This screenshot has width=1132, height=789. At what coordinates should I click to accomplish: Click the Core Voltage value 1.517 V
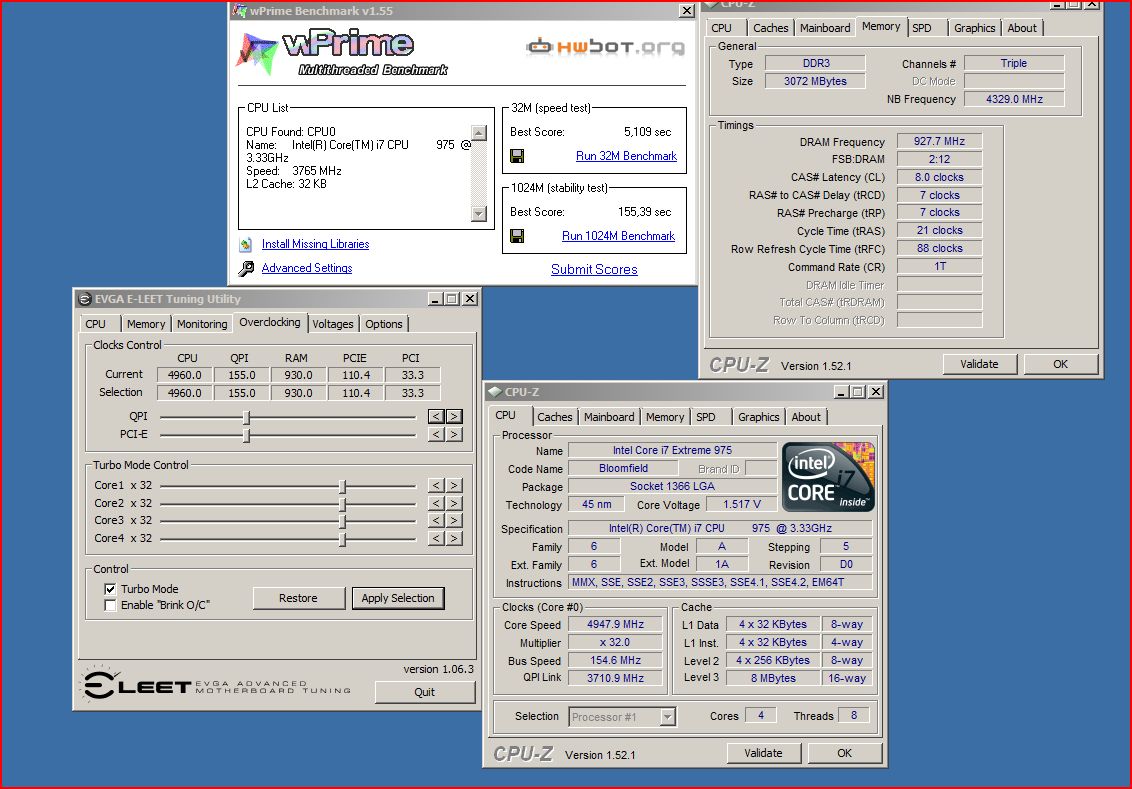(x=741, y=505)
